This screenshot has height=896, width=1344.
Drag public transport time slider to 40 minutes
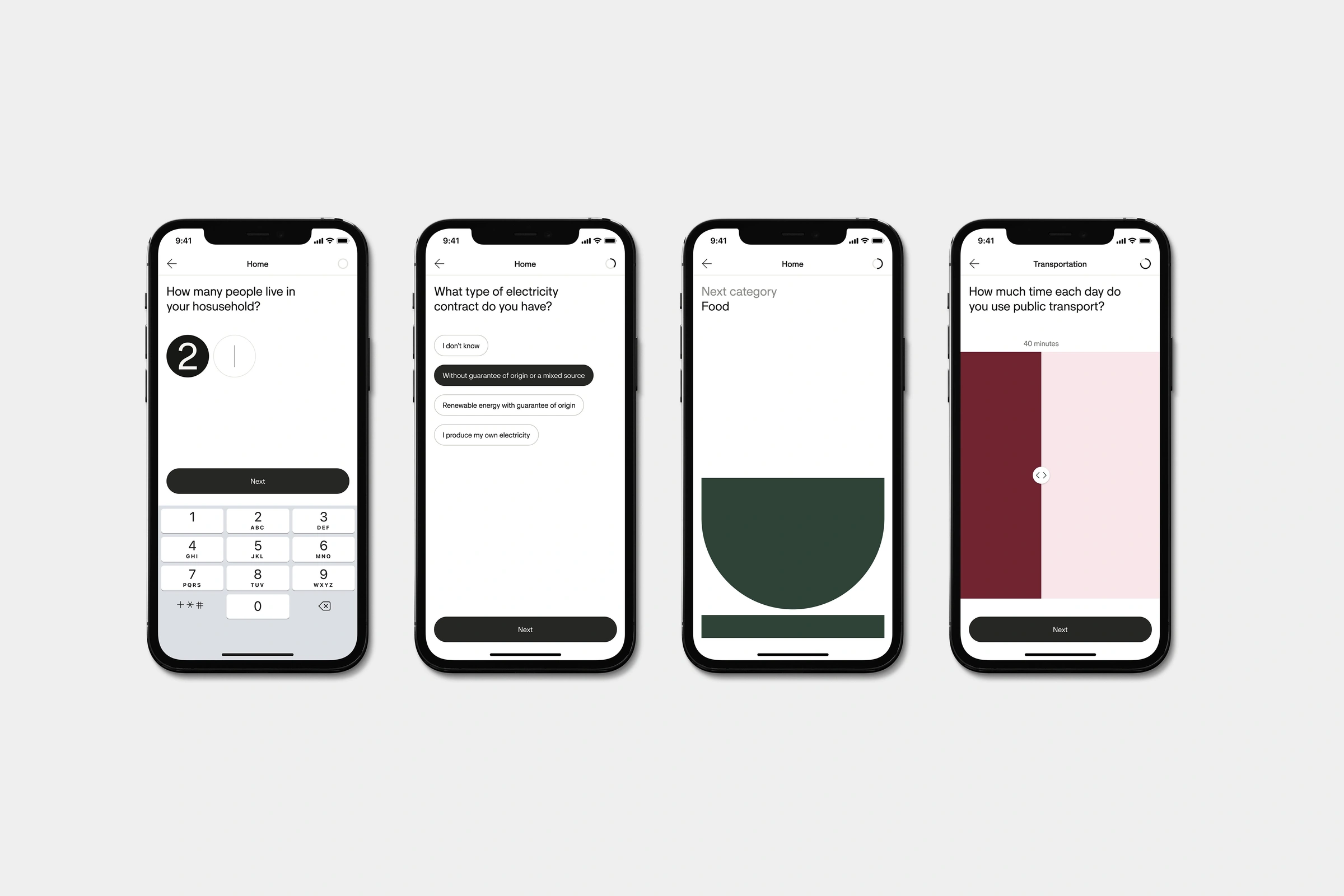click(x=1042, y=475)
